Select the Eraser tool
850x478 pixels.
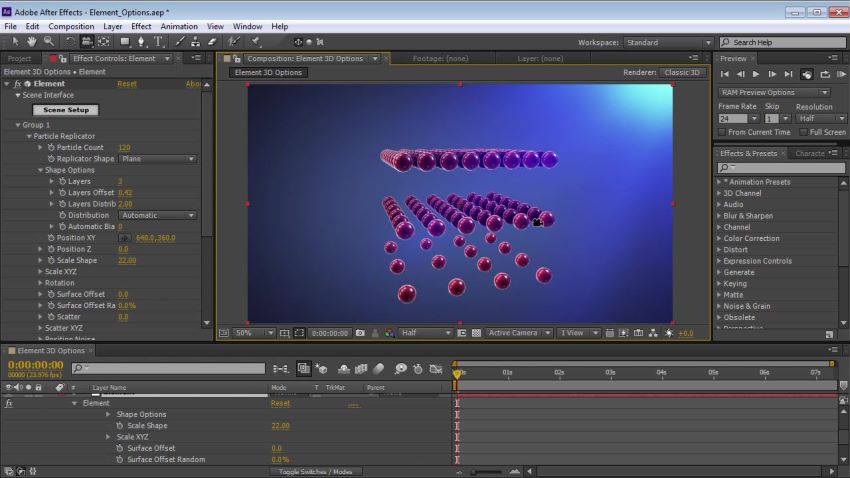click(212, 42)
